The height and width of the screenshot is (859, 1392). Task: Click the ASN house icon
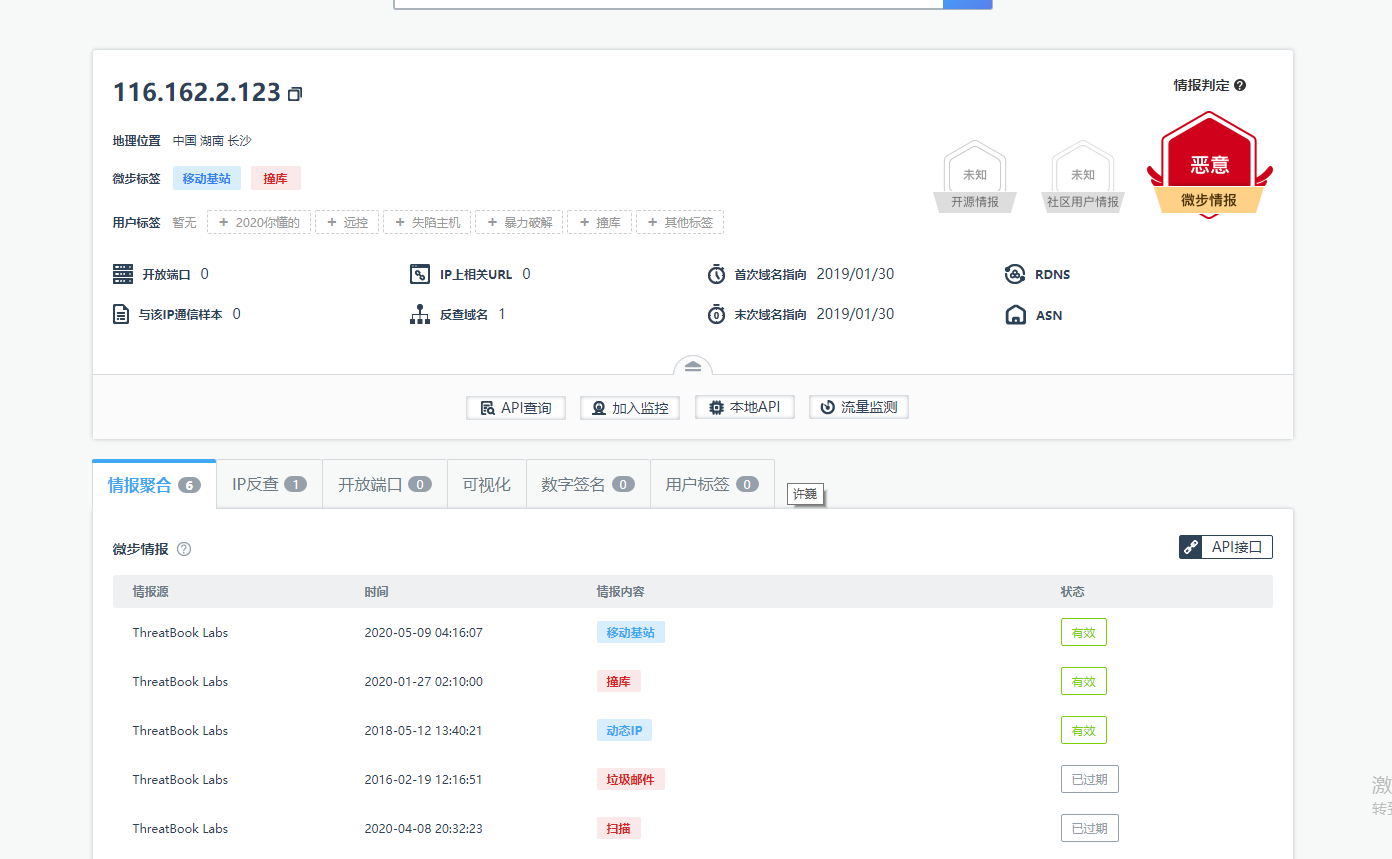pyautogui.click(x=1015, y=315)
